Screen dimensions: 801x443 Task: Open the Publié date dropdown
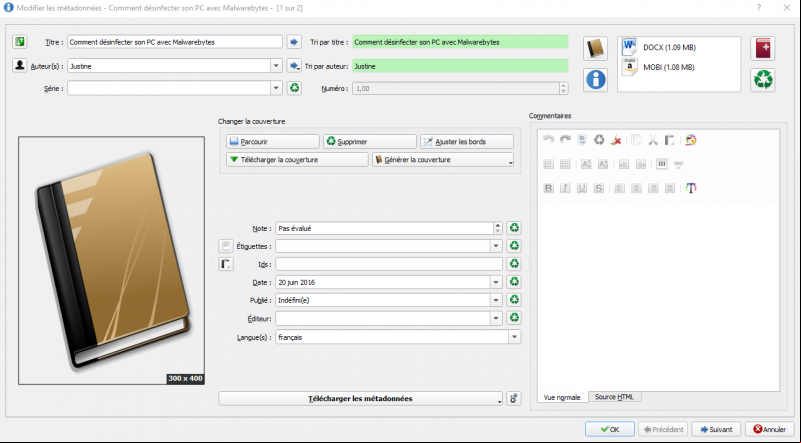tap(496, 300)
